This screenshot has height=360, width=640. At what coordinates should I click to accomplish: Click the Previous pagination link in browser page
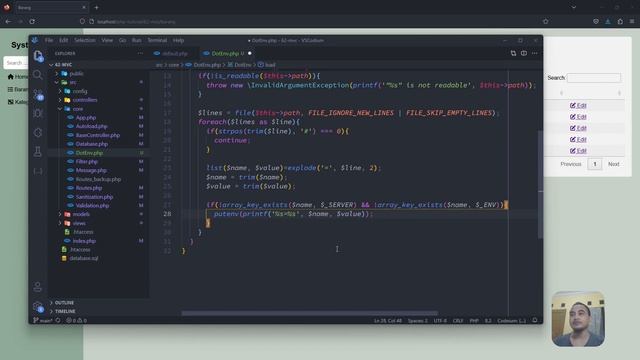(x=571, y=164)
